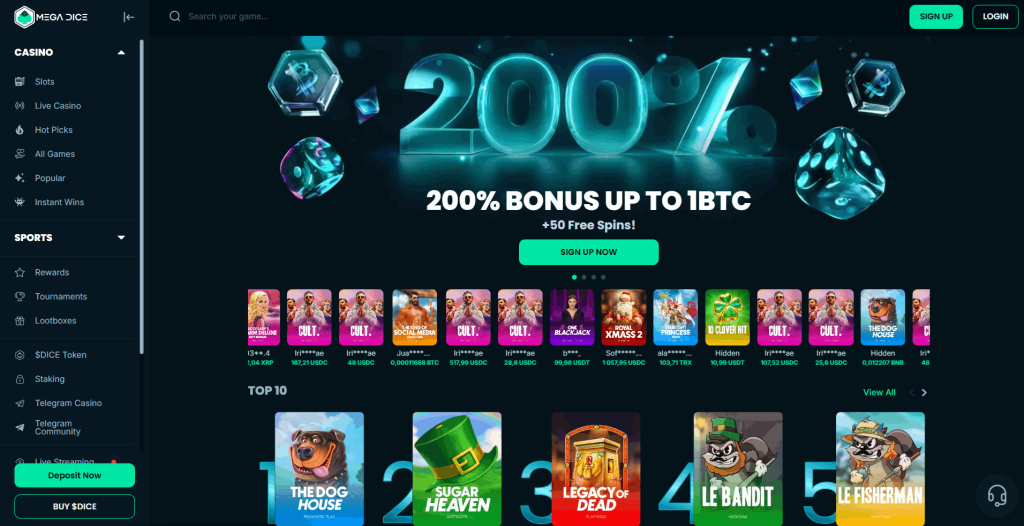Viewport: 1024px width, 526px height.
Task: Open Live Casino in the sidebar
Action: click(x=57, y=106)
